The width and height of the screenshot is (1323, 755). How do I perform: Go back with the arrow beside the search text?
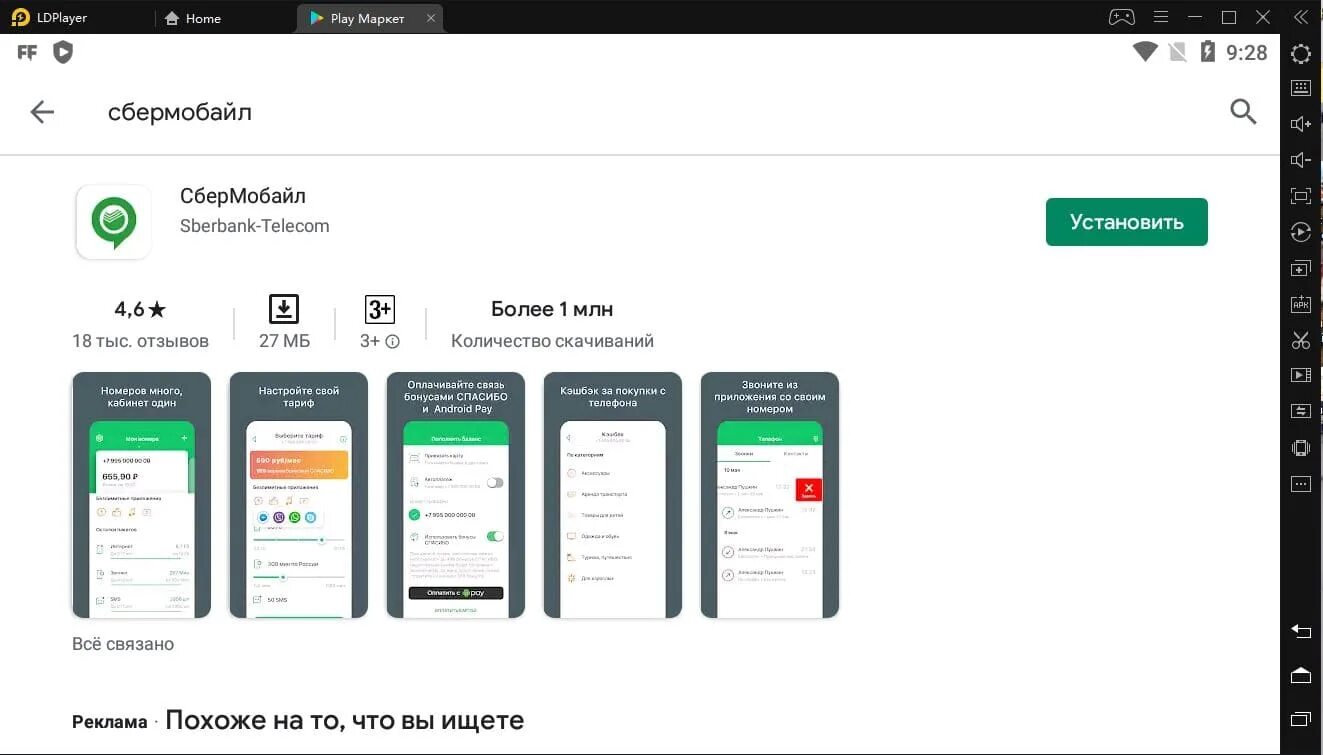42,112
